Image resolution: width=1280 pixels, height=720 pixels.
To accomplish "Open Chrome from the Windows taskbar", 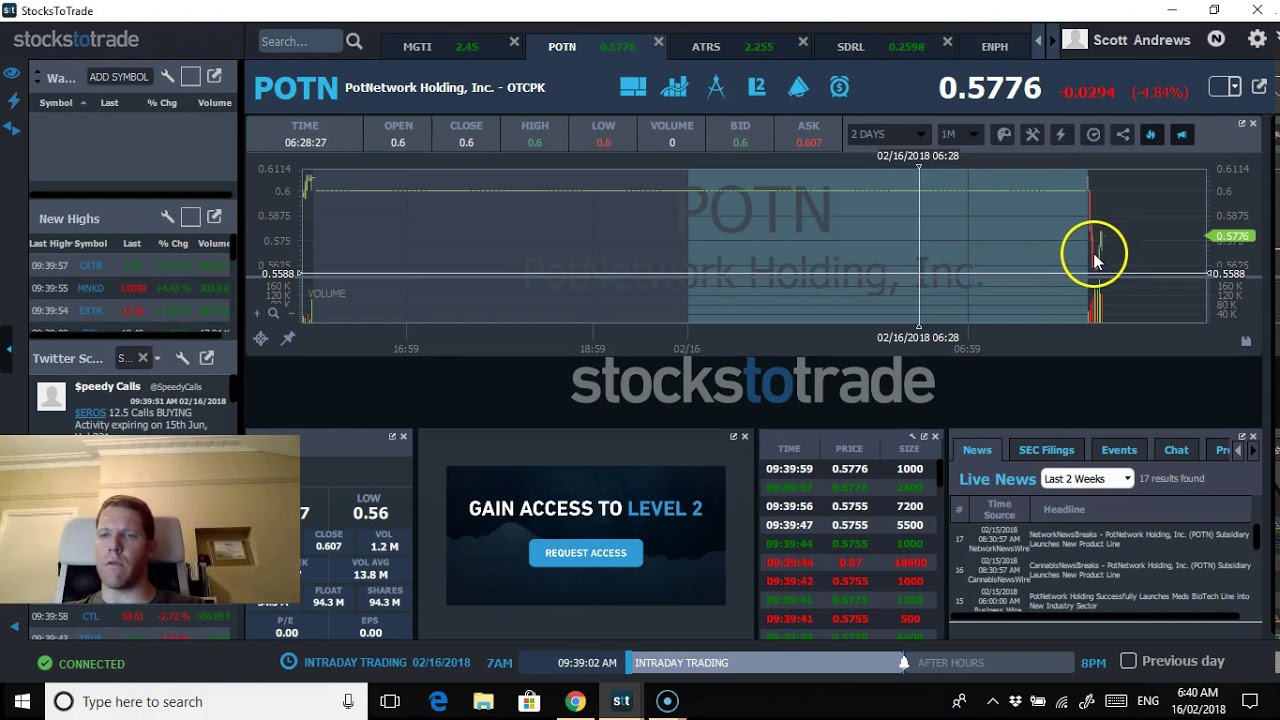I will click(x=575, y=701).
